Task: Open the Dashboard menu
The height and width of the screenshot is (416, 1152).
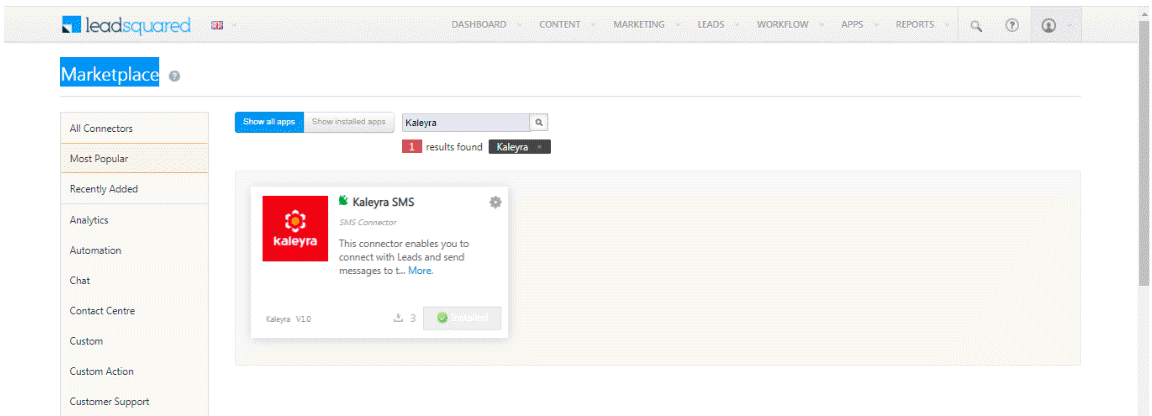Action: [x=479, y=24]
